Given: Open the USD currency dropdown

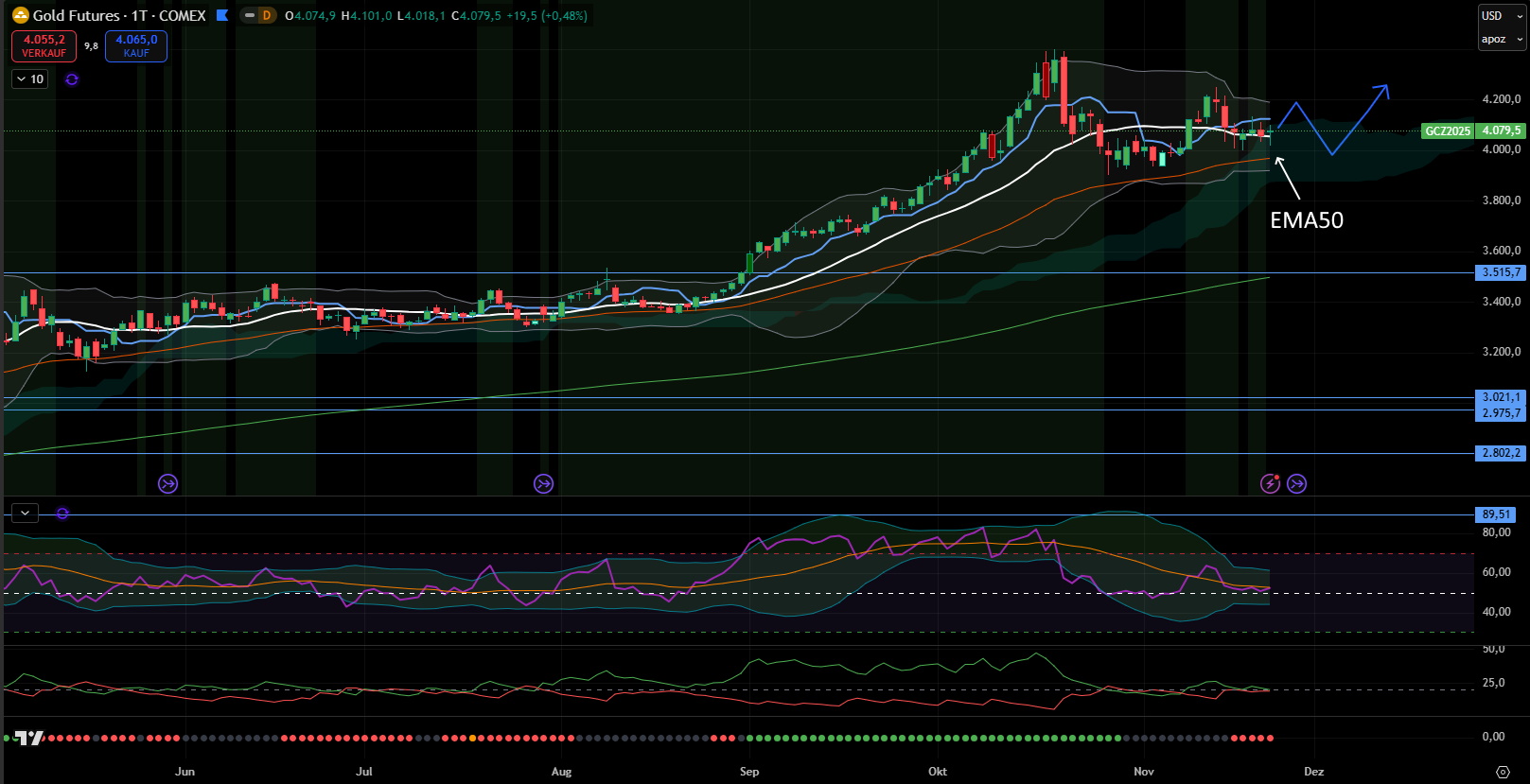Looking at the screenshot, I should tap(1502, 16).
